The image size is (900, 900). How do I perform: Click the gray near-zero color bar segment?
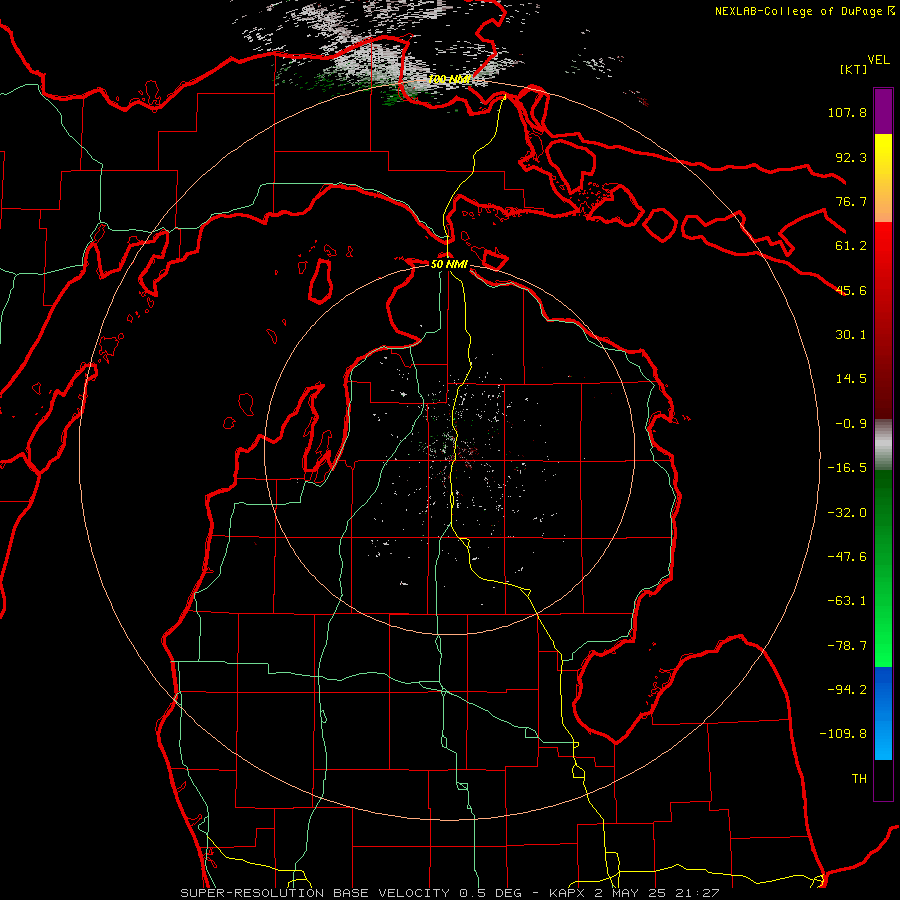click(883, 445)
